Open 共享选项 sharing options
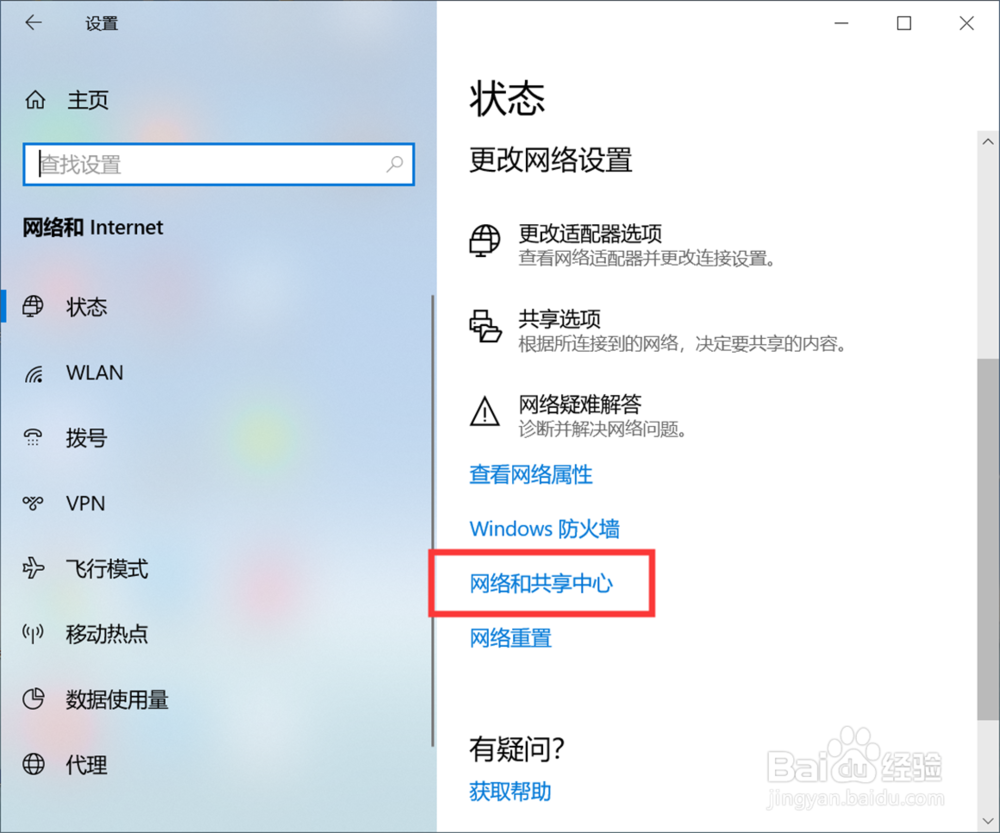 (x=559, y=319)
